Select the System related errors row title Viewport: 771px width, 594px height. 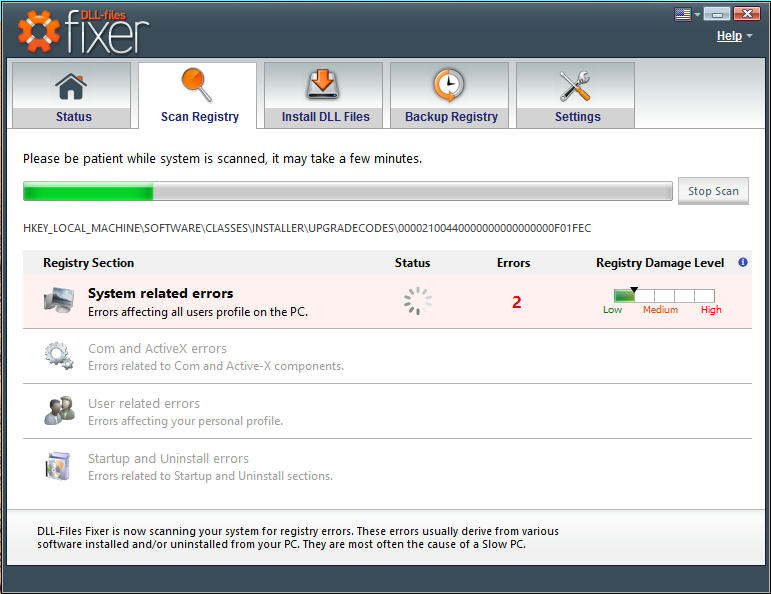[160, 294]
